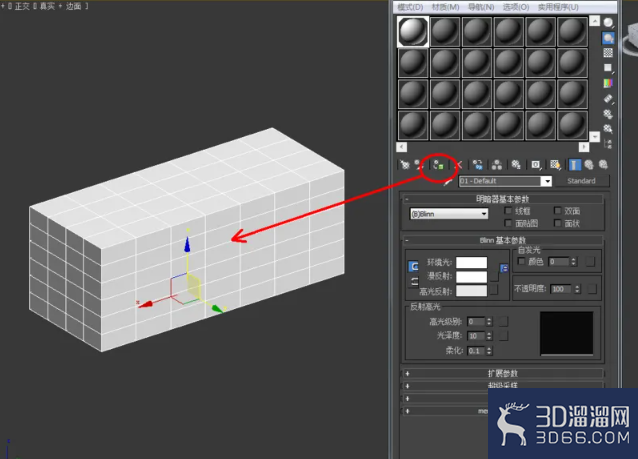Click Make Unique three-spheres icon

(x=496, y=165)
